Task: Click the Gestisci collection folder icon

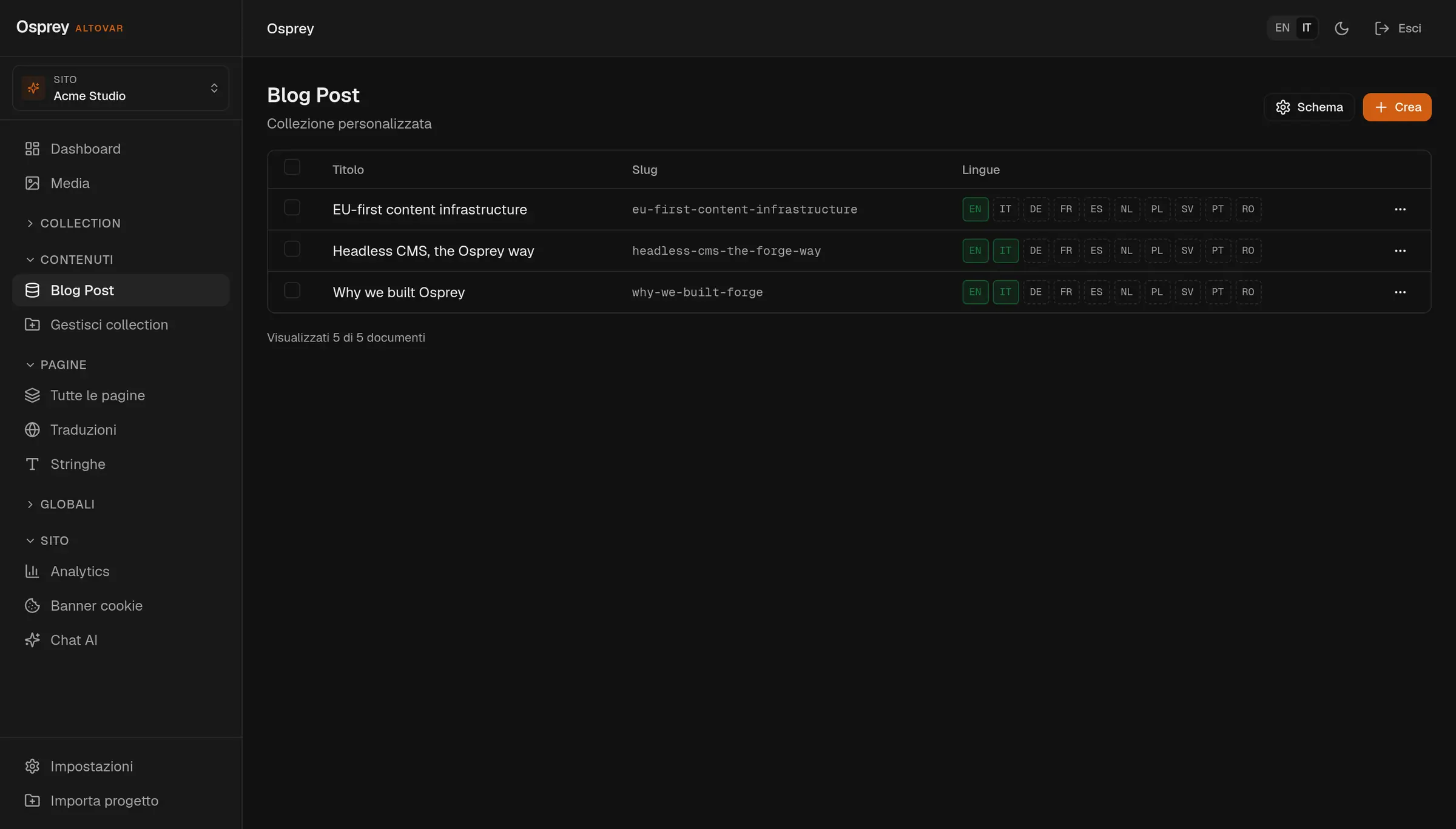Action: (32, 324)
